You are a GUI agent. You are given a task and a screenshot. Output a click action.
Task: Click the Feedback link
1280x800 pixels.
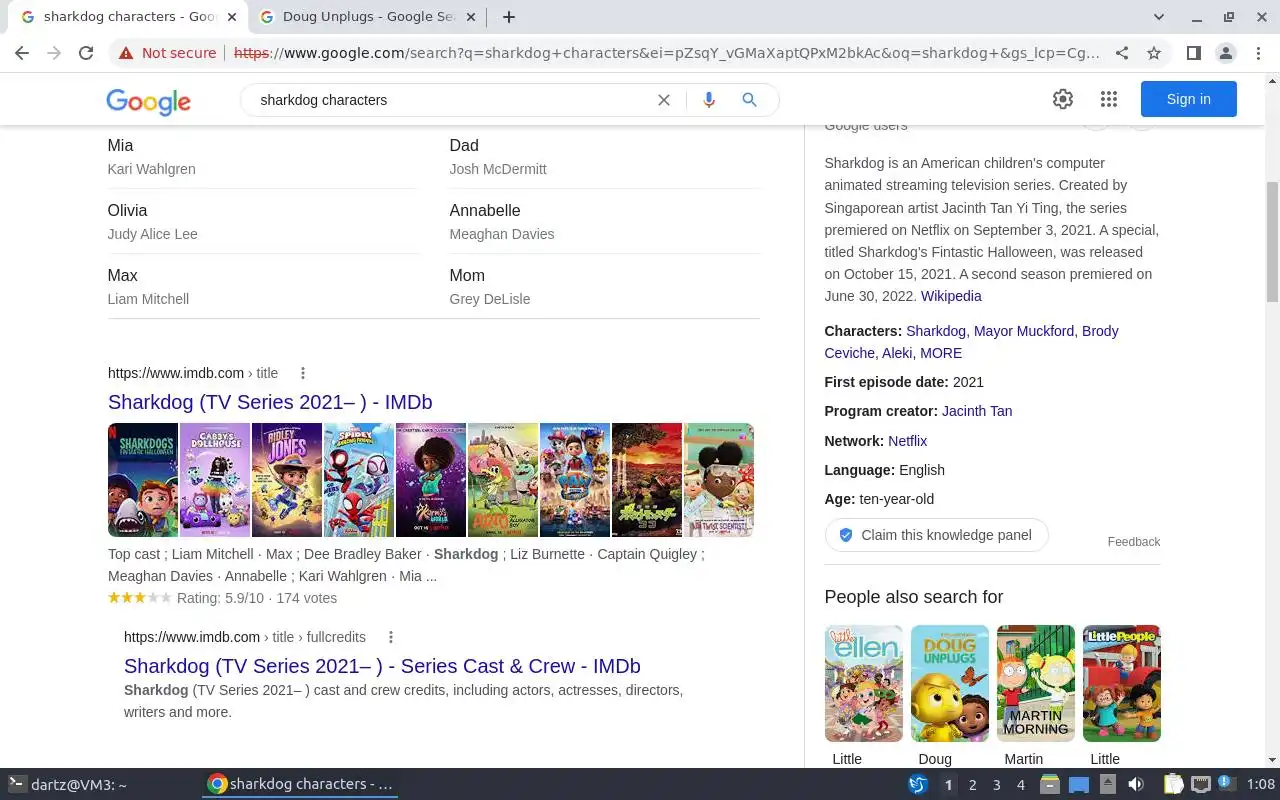pyautogui.click(x=1134, y=542)
